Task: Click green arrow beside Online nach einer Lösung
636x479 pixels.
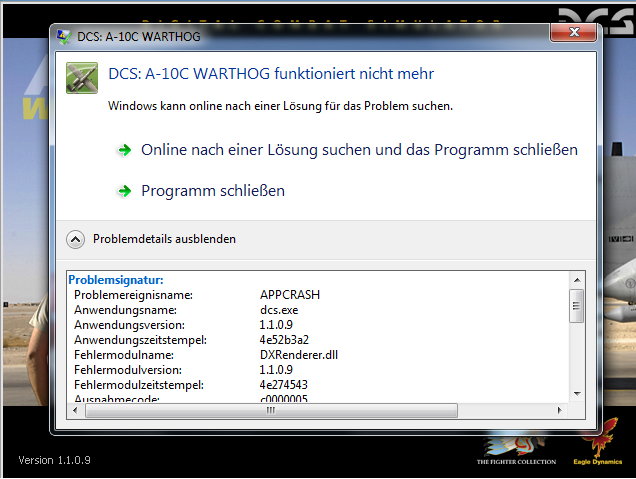Action: 125,150
